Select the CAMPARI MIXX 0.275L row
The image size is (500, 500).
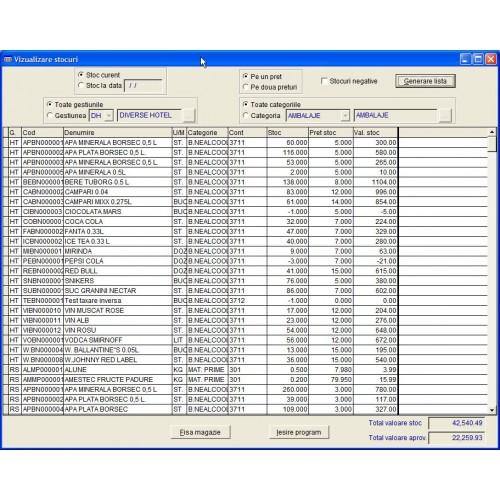tap(245, 202)
